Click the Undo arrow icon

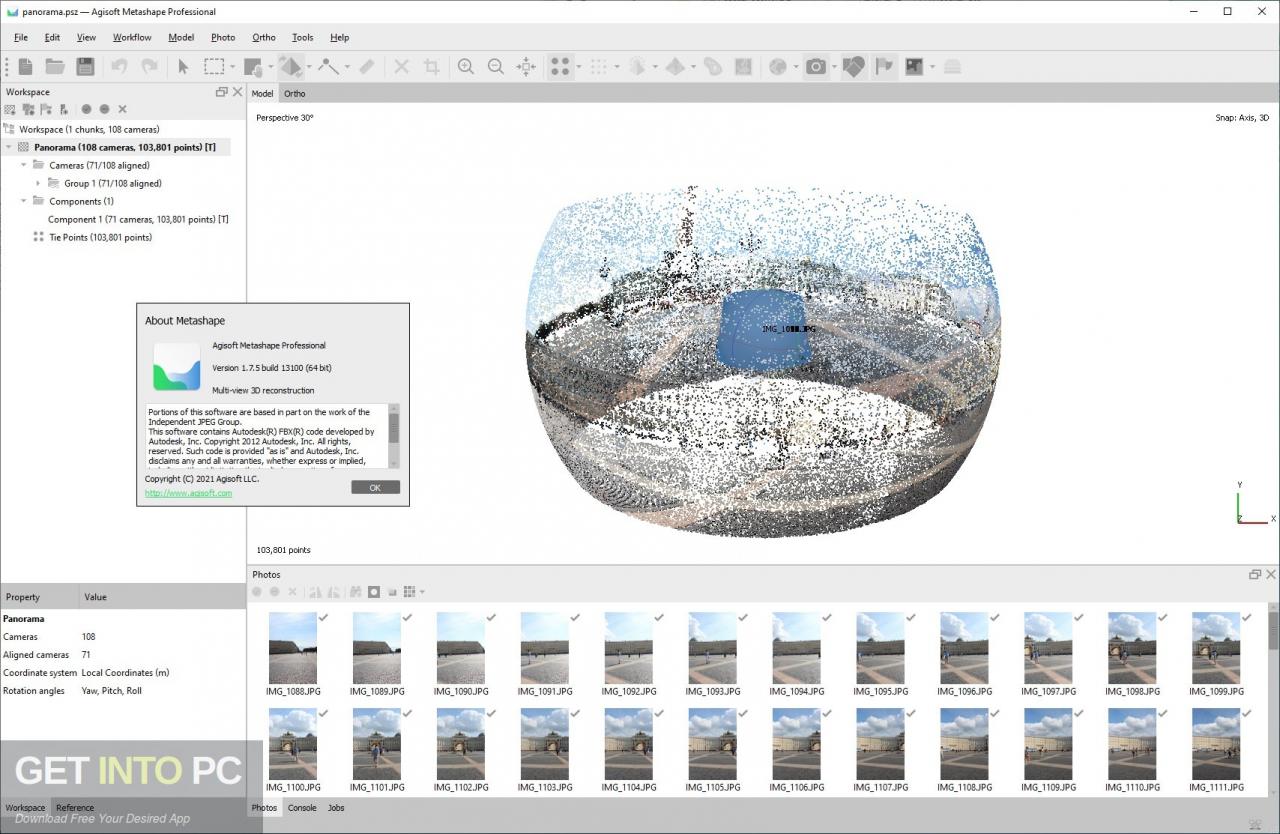[x=119, y=66]
